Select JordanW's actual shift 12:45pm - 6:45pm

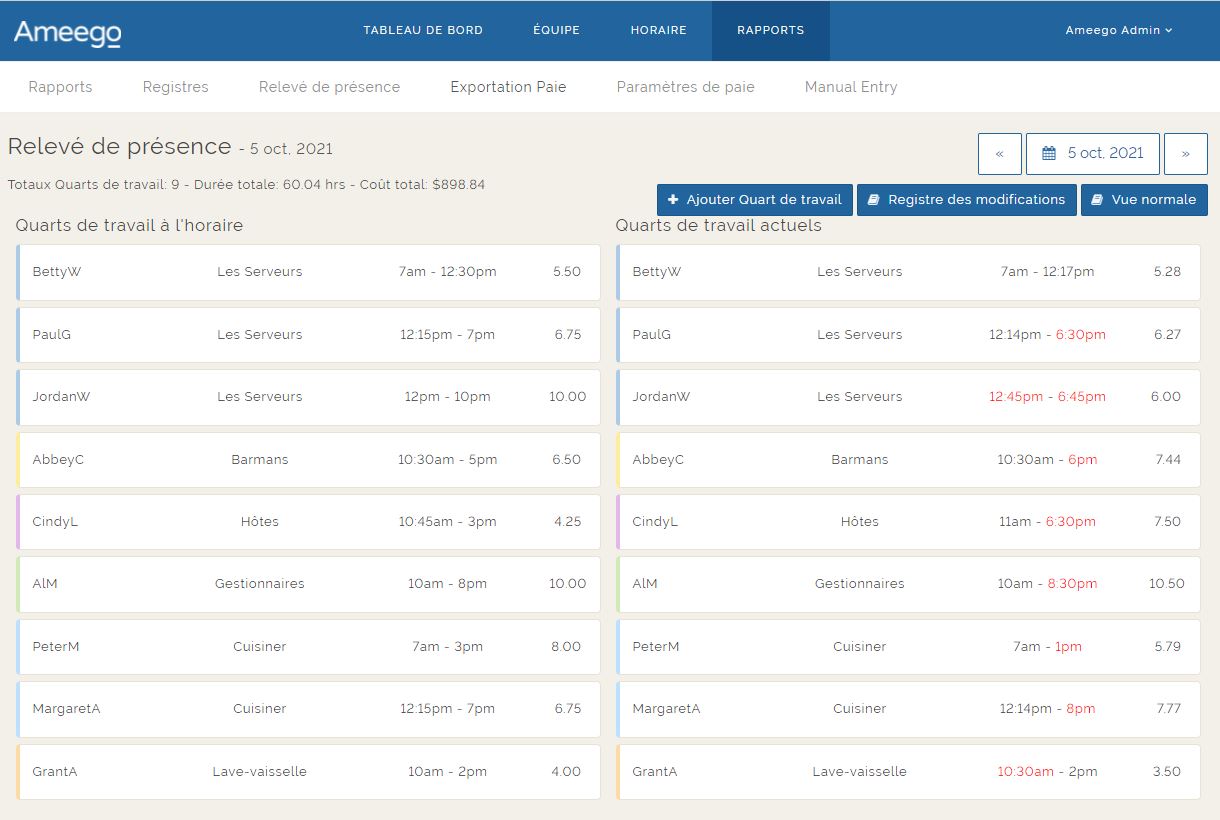1047,397
